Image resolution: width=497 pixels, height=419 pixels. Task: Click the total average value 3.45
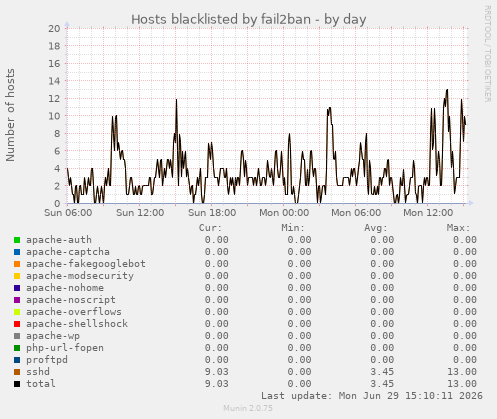pyautogui.click(x=382, y=384)
